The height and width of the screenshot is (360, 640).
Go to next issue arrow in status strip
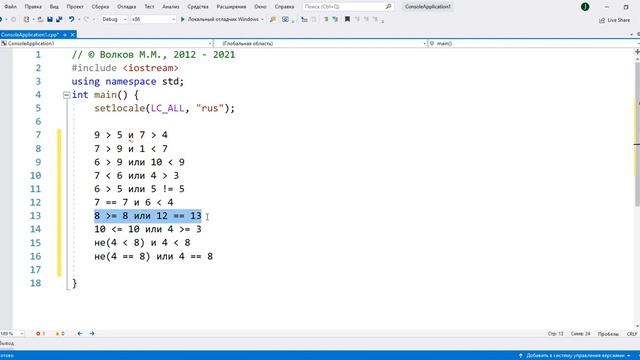point(92,333)
